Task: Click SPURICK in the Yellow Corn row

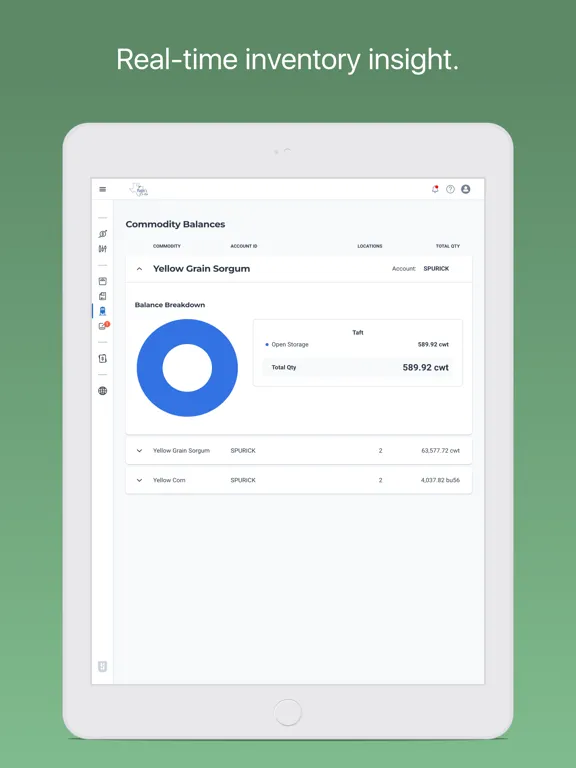Action: [243, 480]
